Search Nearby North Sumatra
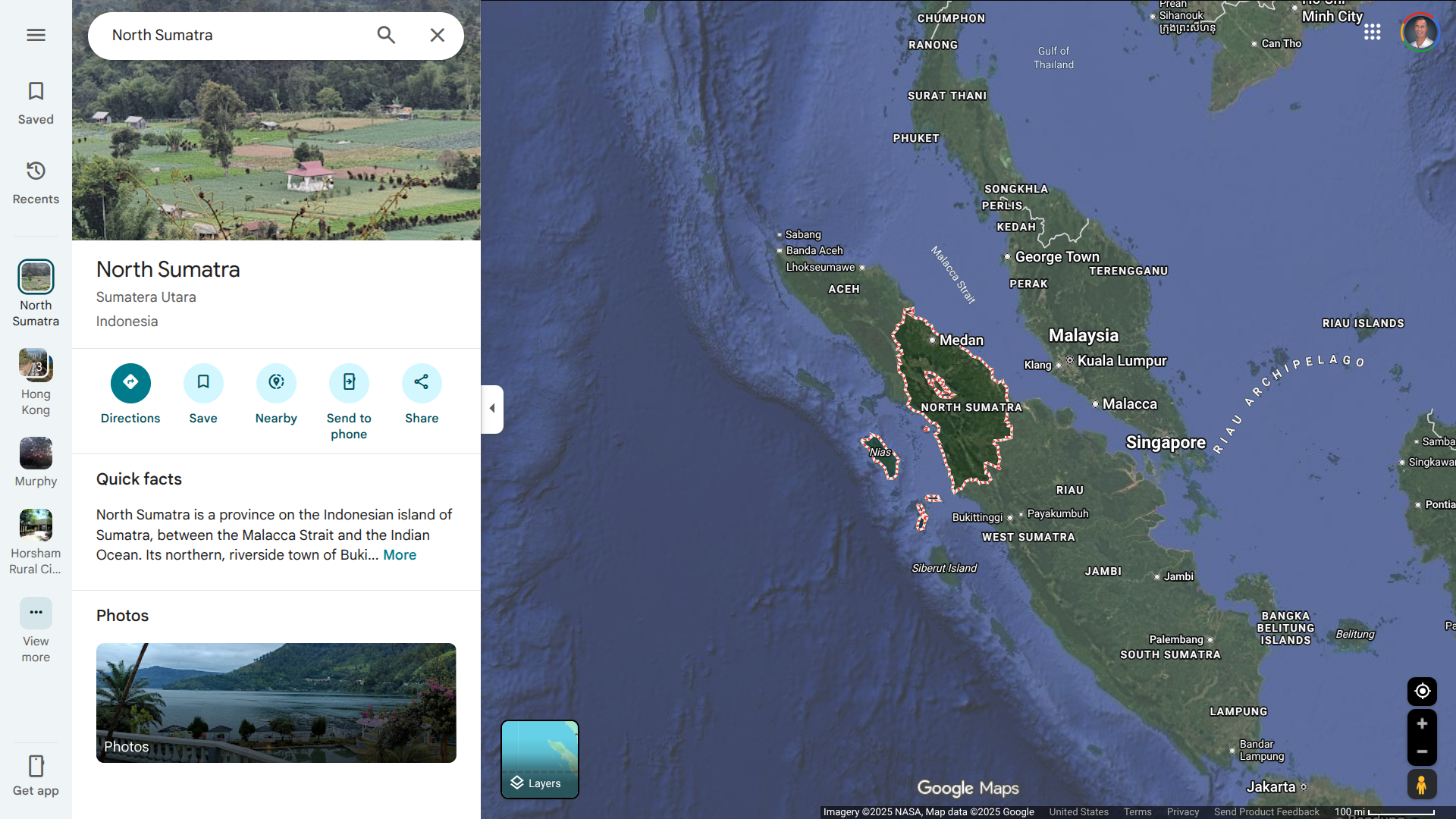 tap(276, 384)
